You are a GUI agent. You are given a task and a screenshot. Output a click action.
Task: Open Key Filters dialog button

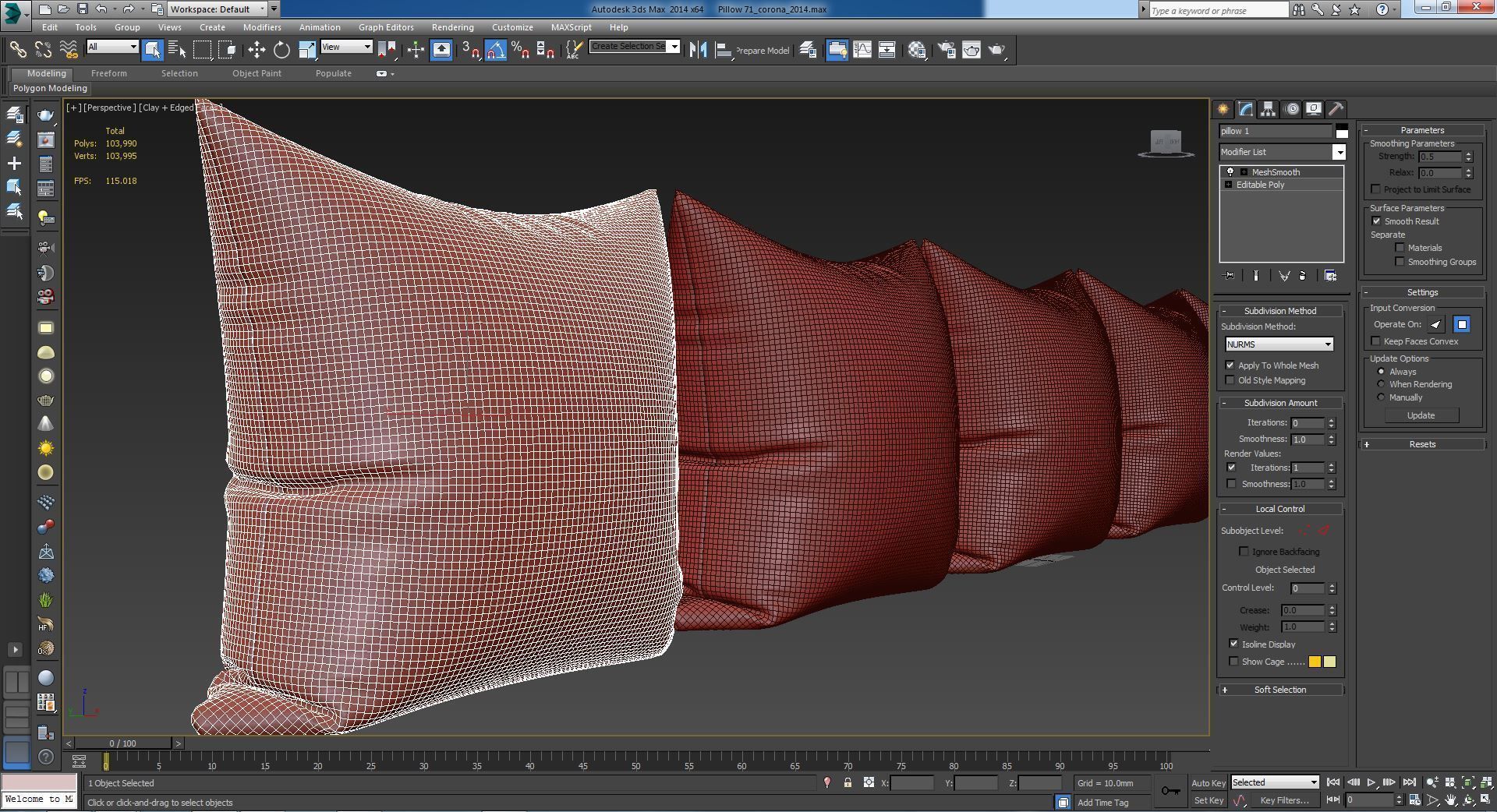tap(1284, 800)
